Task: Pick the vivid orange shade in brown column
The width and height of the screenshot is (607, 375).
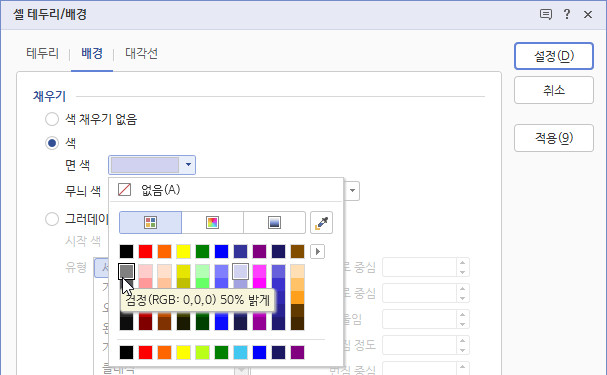Action: pos(297,297)
